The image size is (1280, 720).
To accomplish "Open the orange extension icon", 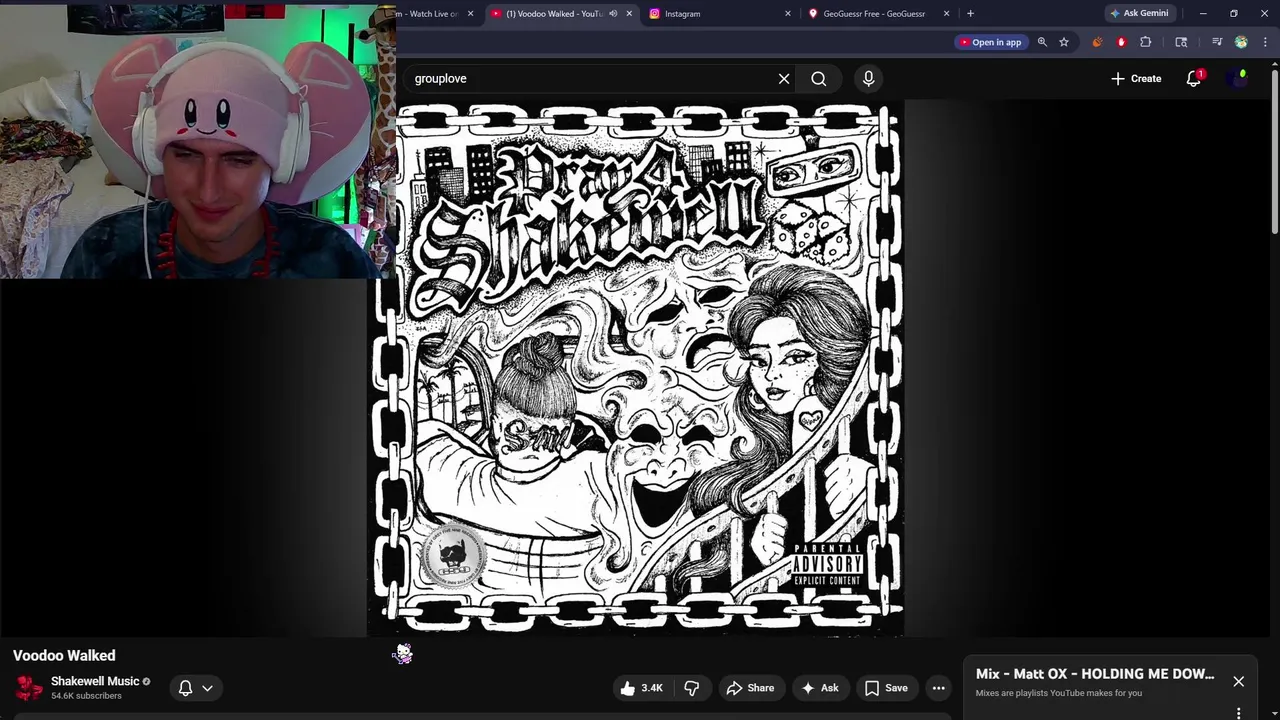I will [x=1097, y=42].
